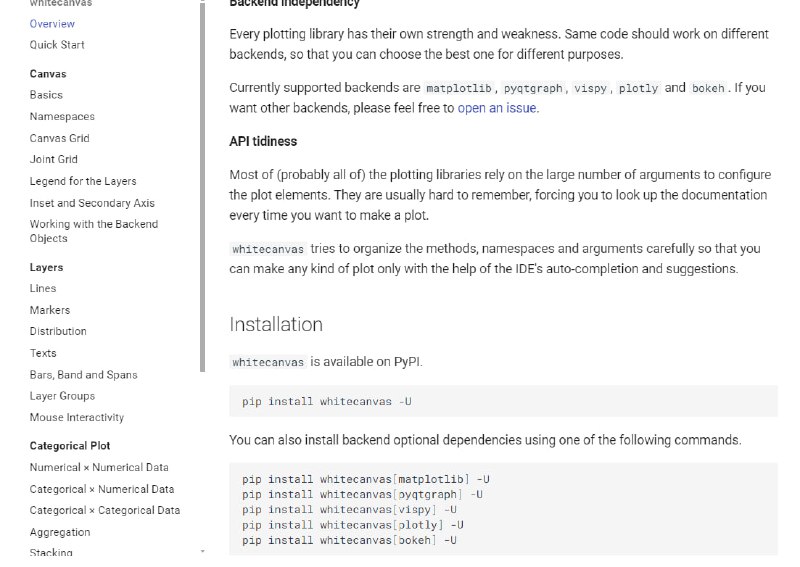This screenshot has height=567, width=800.
Task: Open Legend for the Layers page
Action: tap(83, 182)
